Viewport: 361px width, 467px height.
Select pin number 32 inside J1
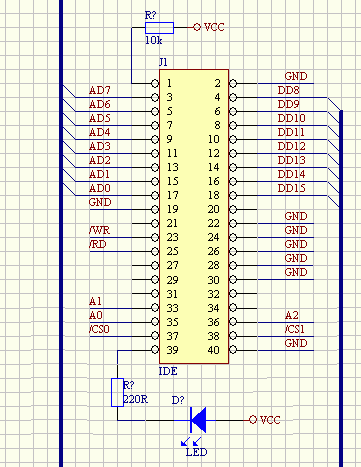[214, 294]
